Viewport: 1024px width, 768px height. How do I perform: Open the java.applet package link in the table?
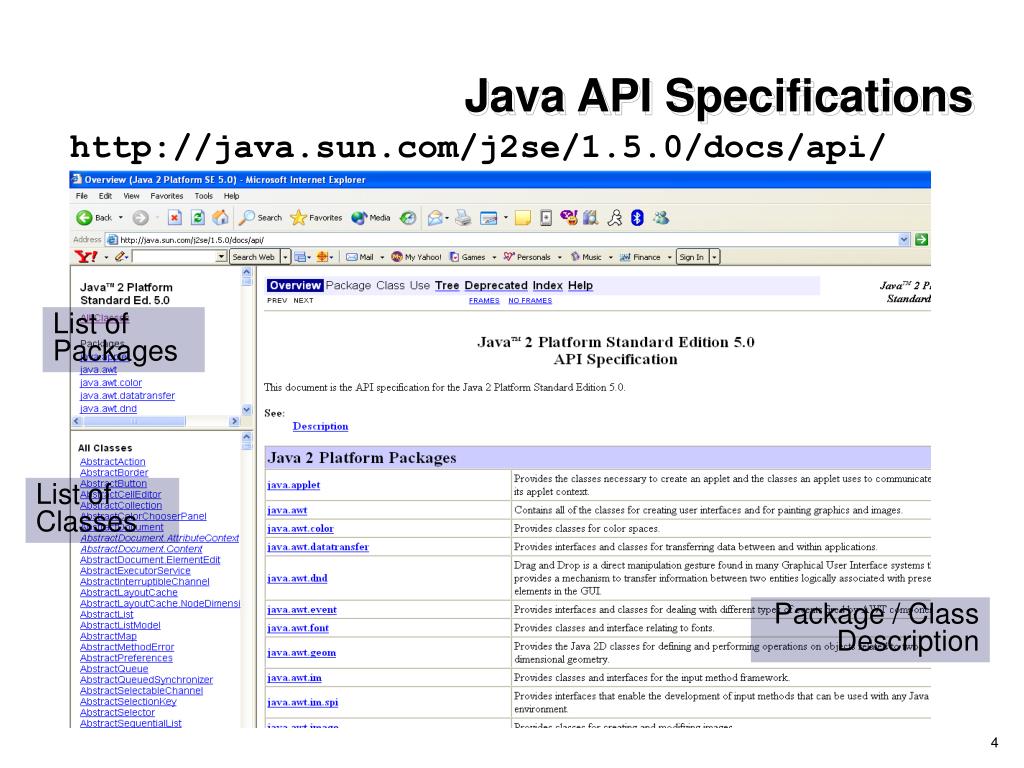[x=293, y=485]
